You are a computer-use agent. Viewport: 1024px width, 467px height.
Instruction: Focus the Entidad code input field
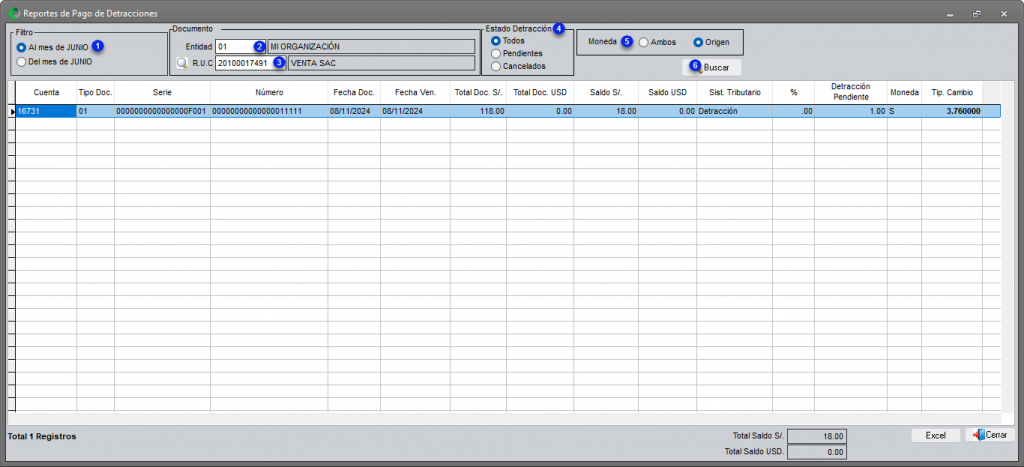coord(240,46)
